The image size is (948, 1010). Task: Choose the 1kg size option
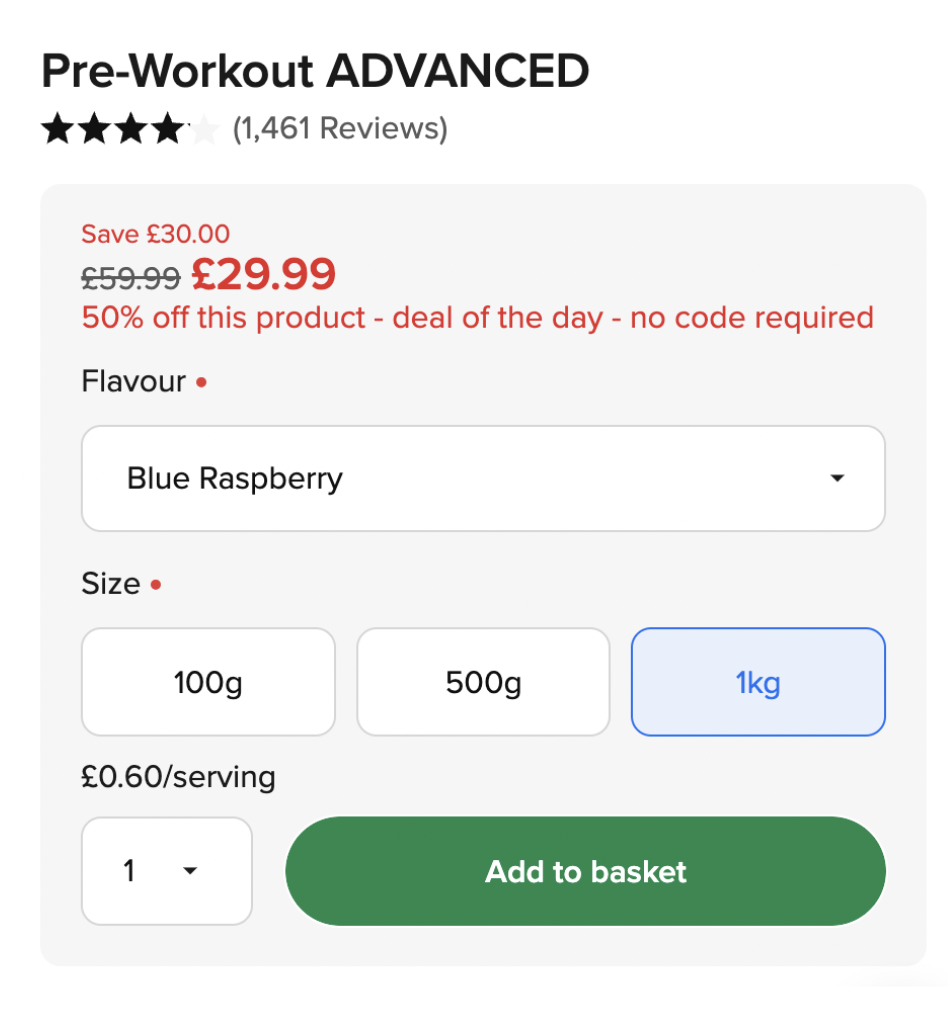pyautogui.click(x=758, y=682)
